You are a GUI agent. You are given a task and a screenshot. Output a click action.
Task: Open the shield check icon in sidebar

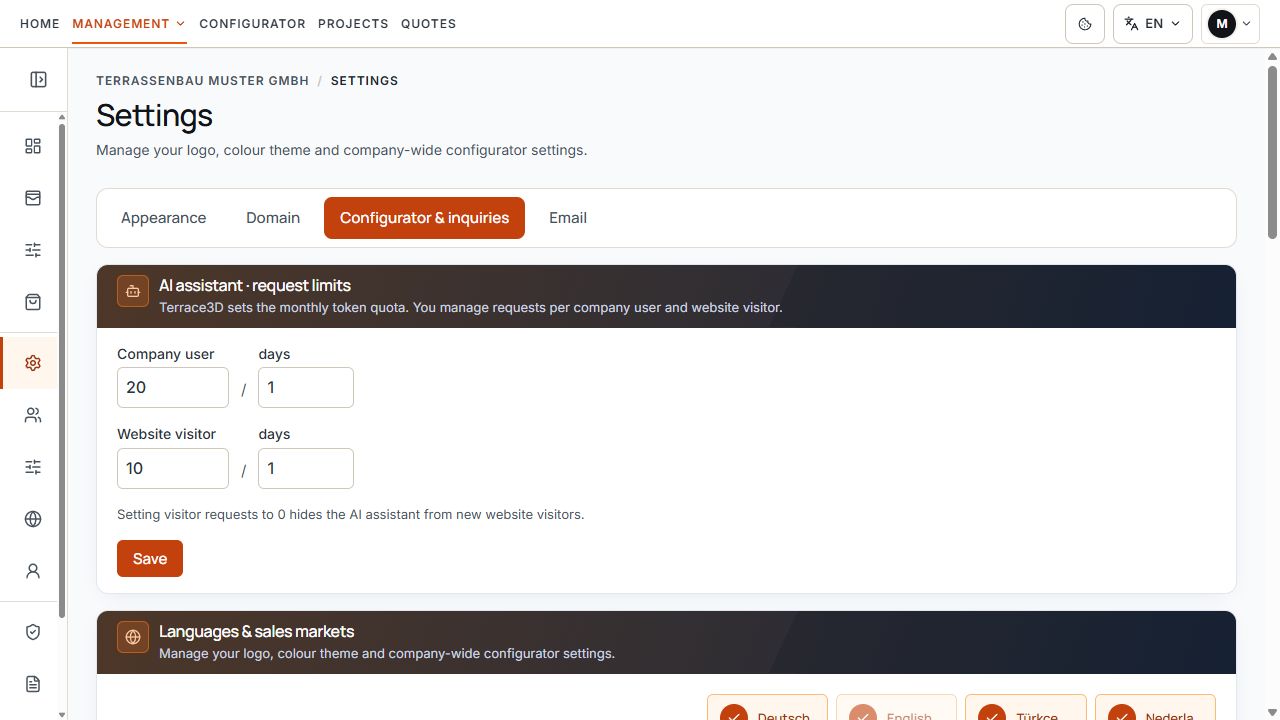pyautogui.click(x=33, y=632)
